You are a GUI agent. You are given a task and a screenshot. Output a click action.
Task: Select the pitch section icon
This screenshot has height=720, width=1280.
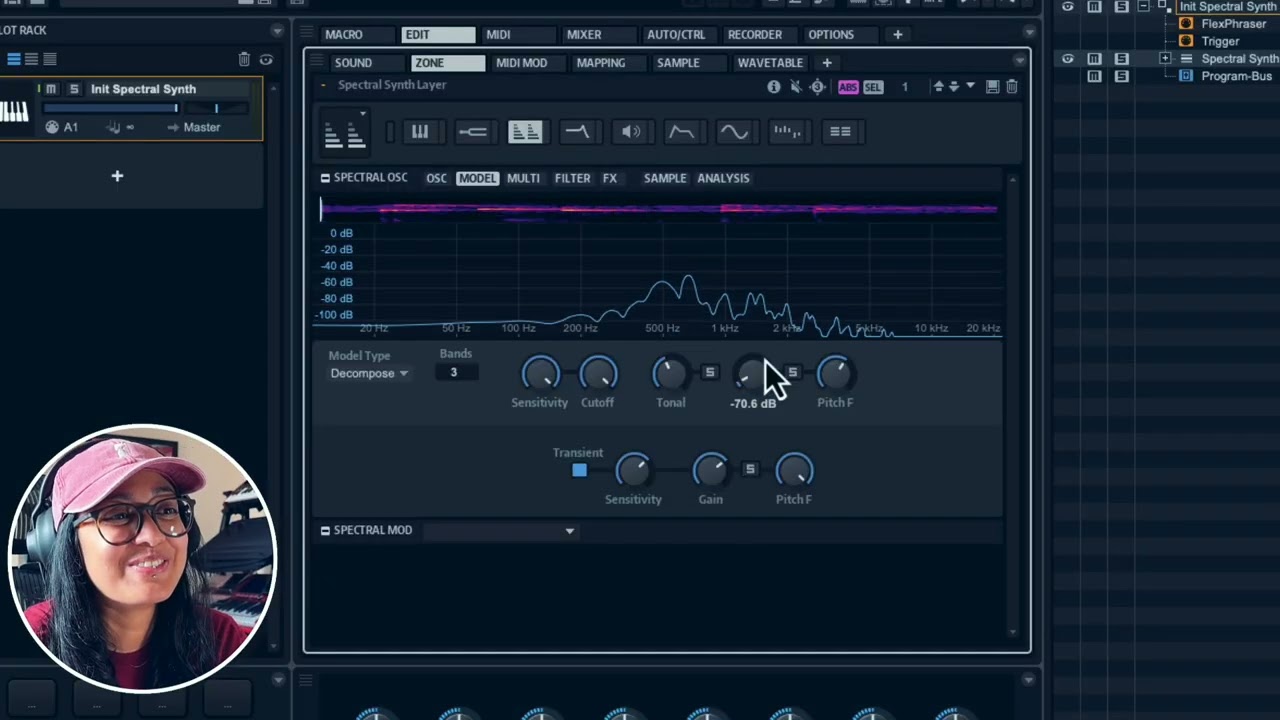pyautogui.click(x=472, y=132)
